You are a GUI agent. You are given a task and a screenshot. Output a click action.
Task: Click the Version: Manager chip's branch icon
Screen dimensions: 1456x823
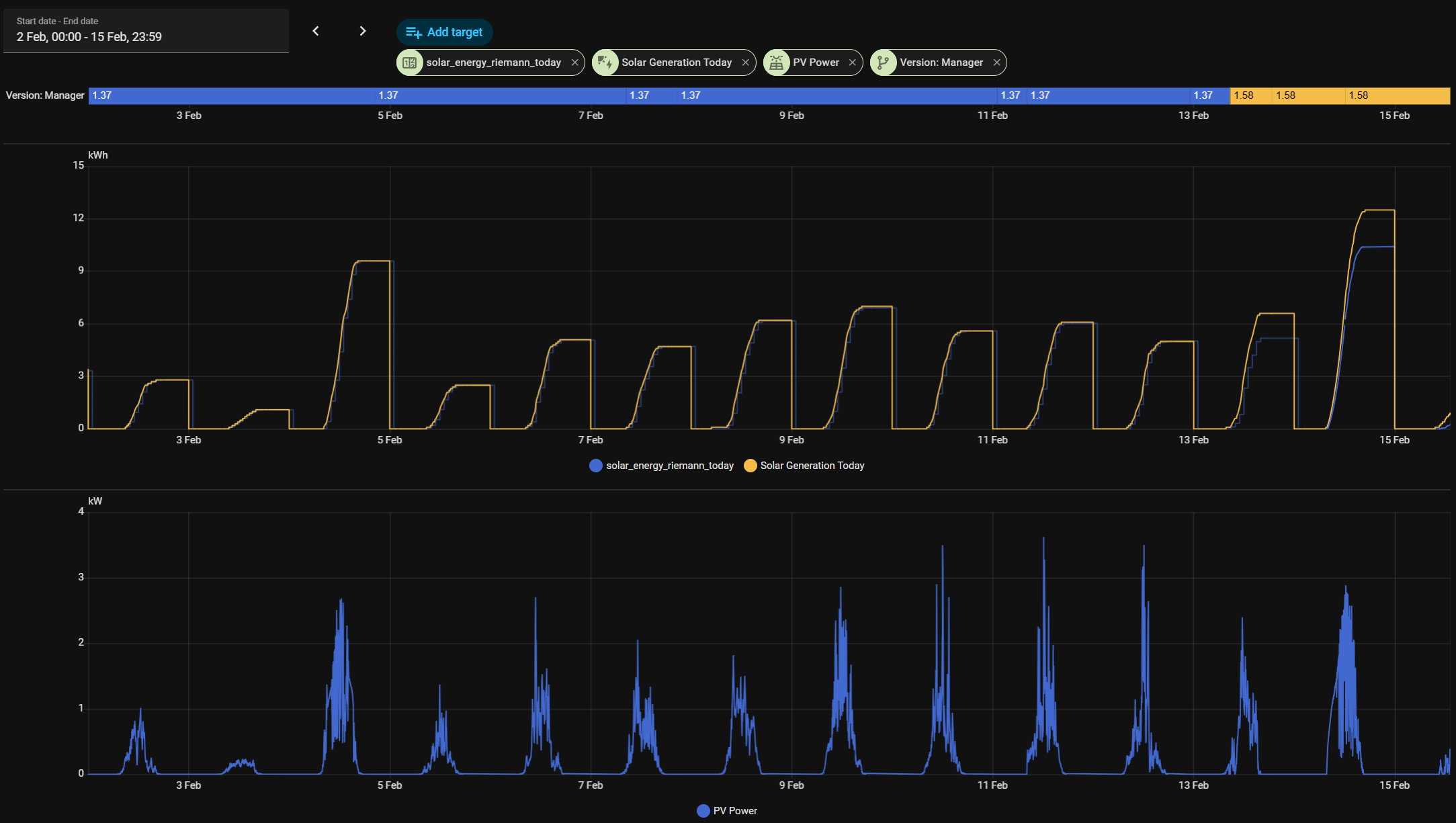pyautogui.click(x=883, y=62)
